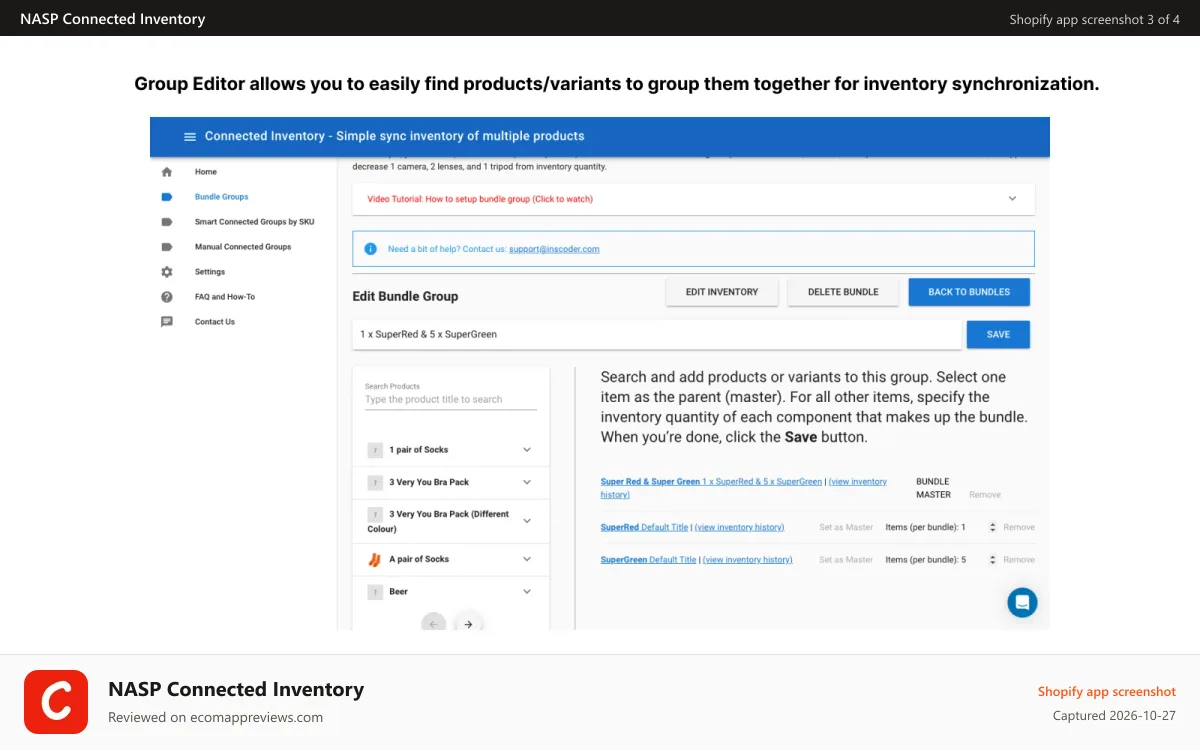
Task: View inventory history for SuperRed
Action: [739, 527]
